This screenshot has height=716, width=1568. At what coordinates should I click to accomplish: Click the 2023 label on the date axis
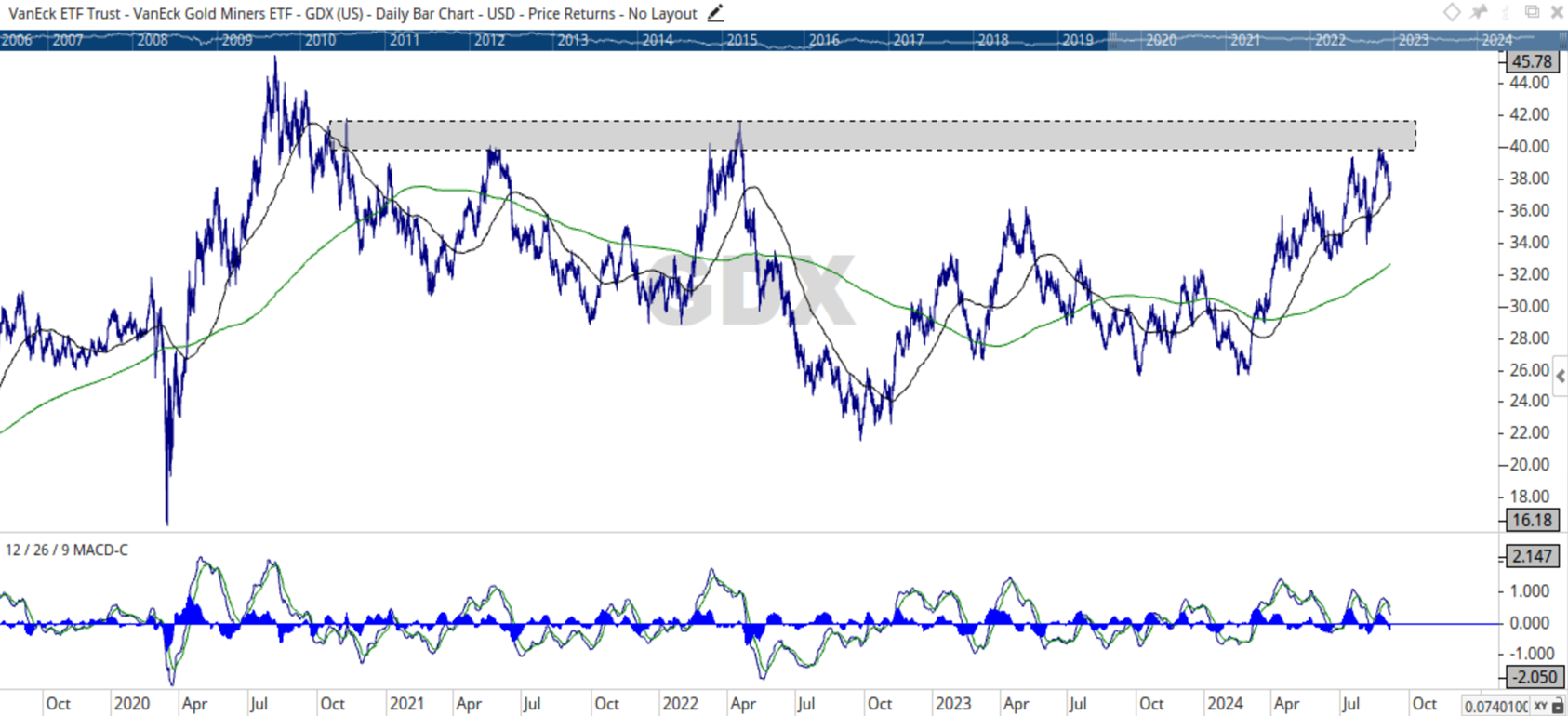(x=953, y=703)
